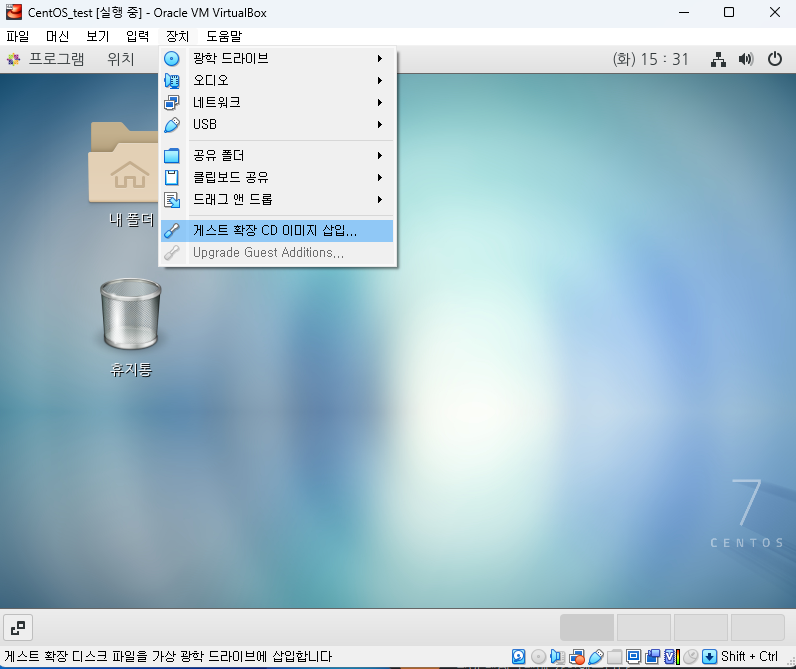Open the volume speaker indicator in the CentOS panel

click(746, 59)
